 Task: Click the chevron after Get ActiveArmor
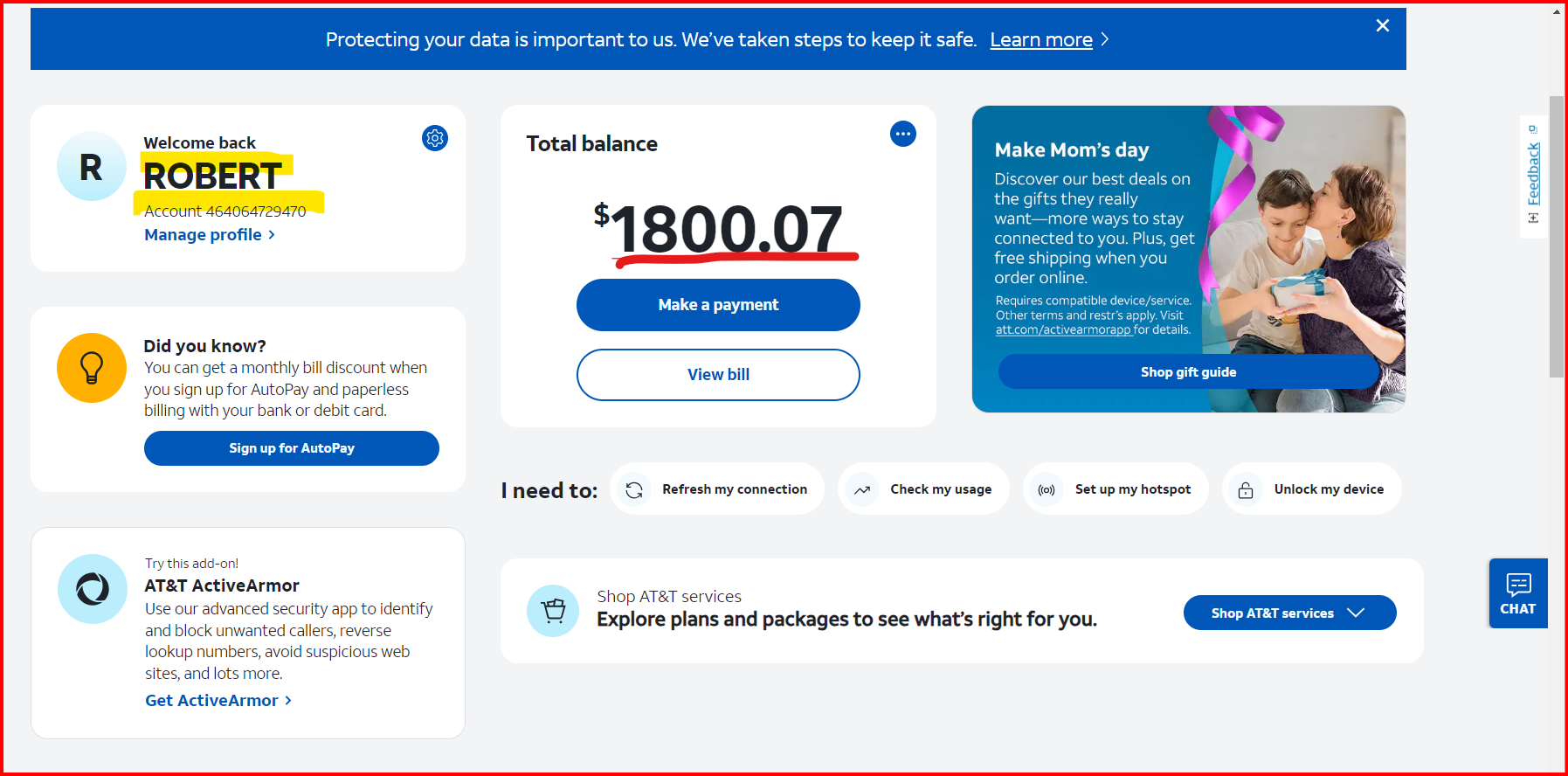288,701
